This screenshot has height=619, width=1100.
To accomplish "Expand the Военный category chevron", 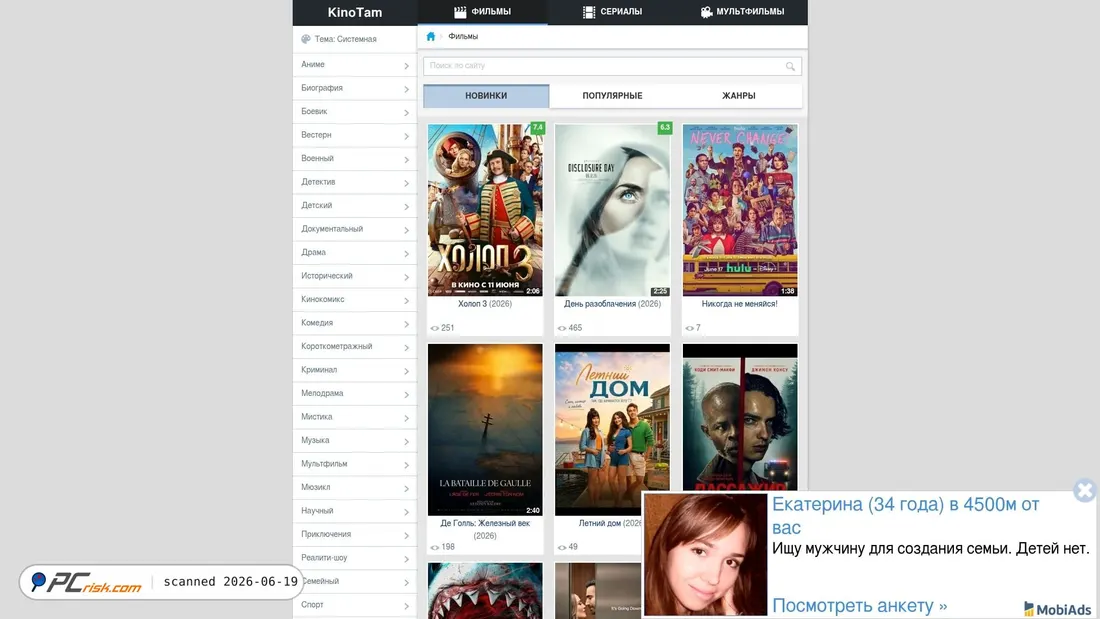I will 406,159.
